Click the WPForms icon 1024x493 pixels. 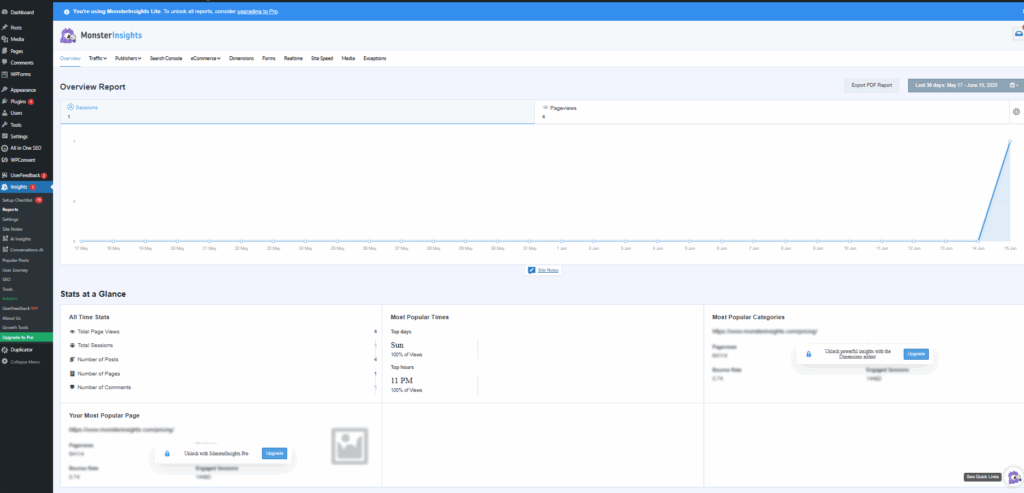(5, 74)
